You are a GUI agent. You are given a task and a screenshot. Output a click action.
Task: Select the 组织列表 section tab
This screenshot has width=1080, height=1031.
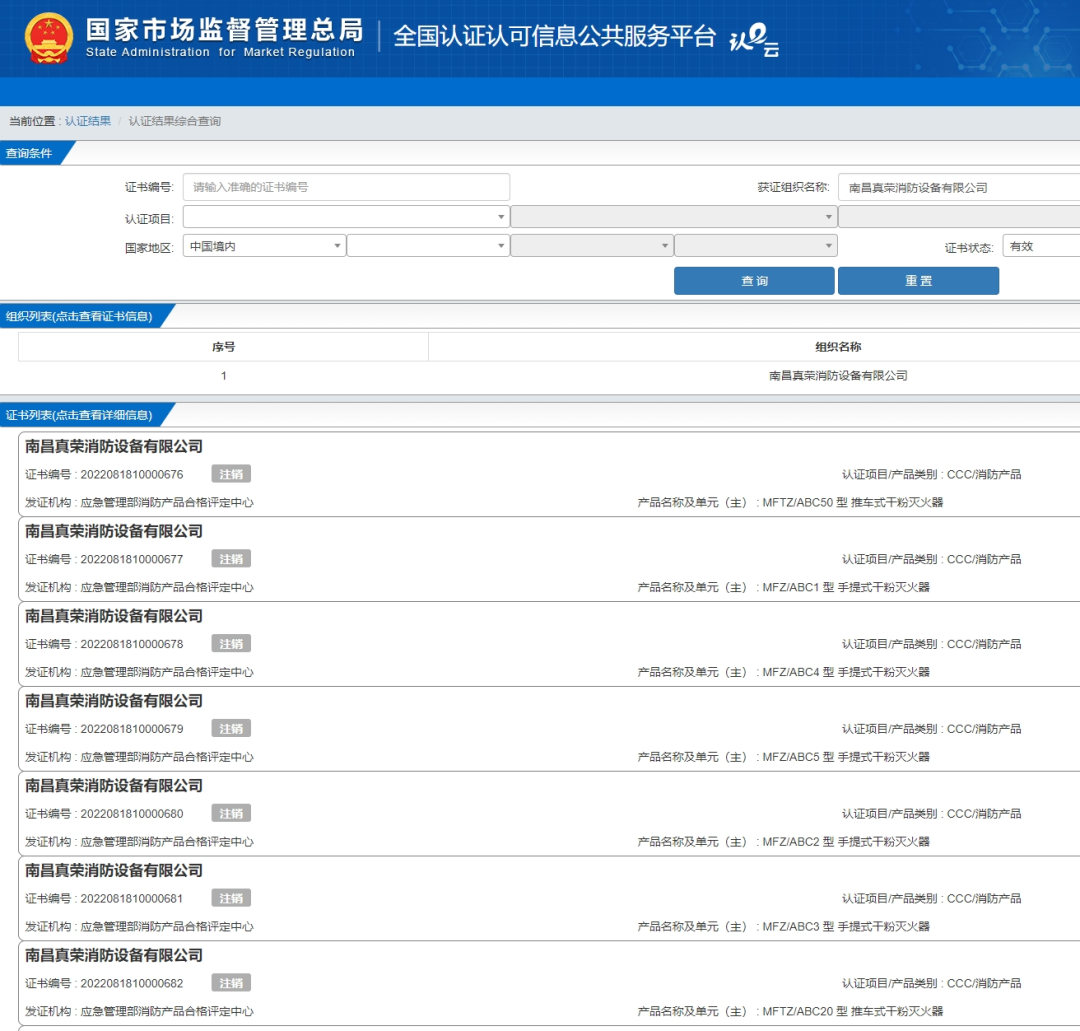(79, 316)
